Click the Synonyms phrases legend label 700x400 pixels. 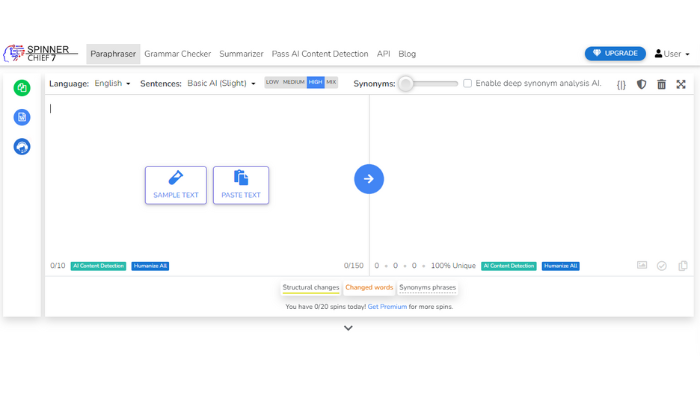(428, 288)
